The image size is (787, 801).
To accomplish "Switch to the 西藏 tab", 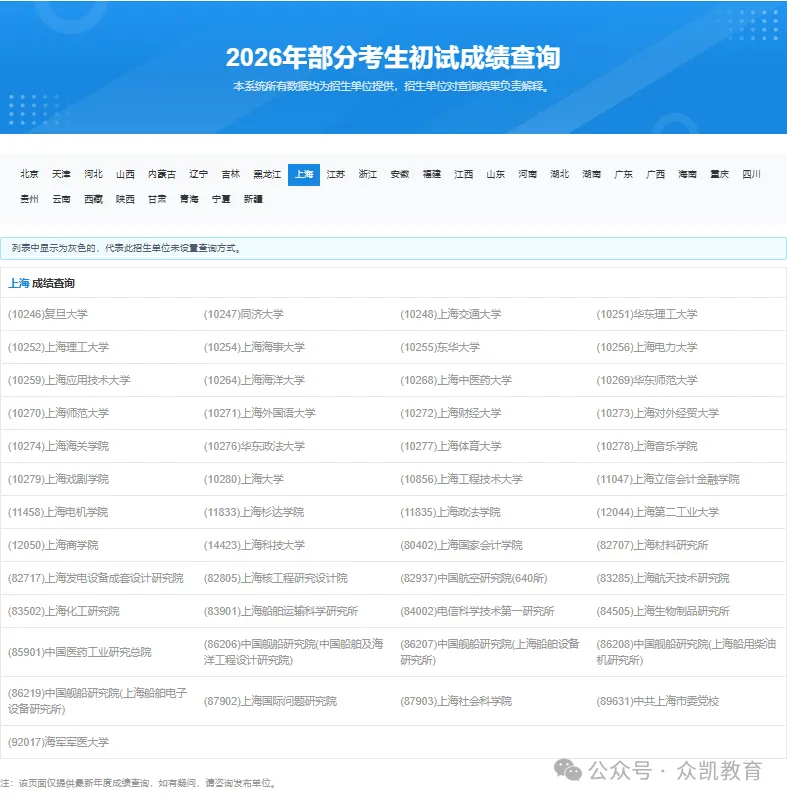I will [93, 199].
